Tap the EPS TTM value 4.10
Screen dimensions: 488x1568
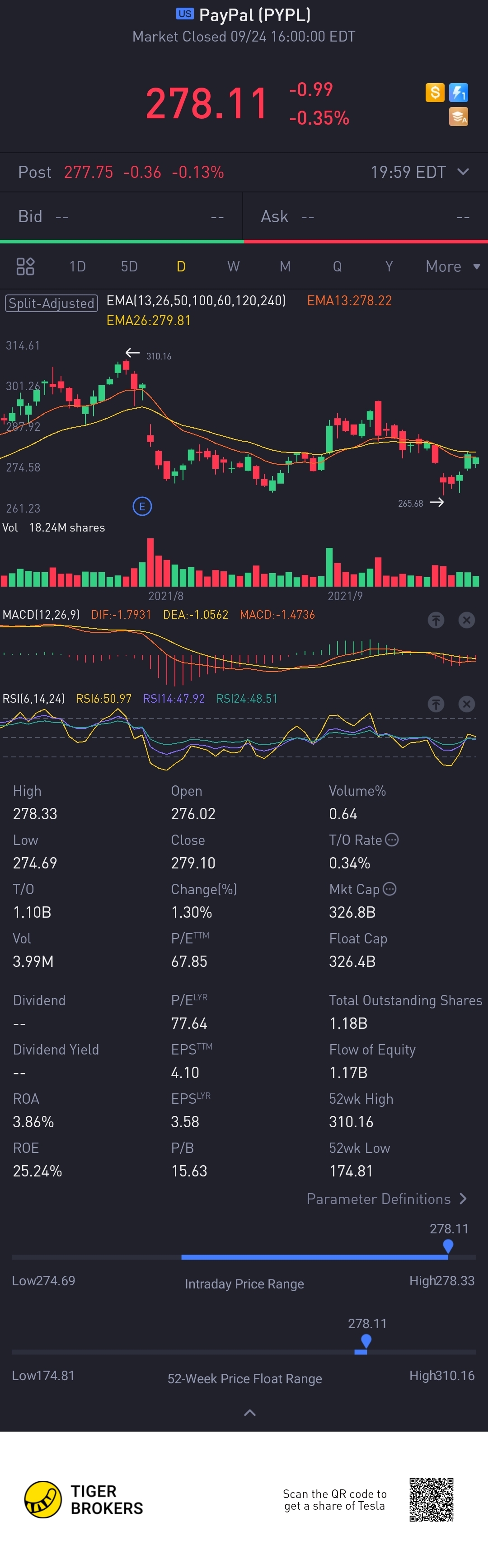[x=185, y=1072]
